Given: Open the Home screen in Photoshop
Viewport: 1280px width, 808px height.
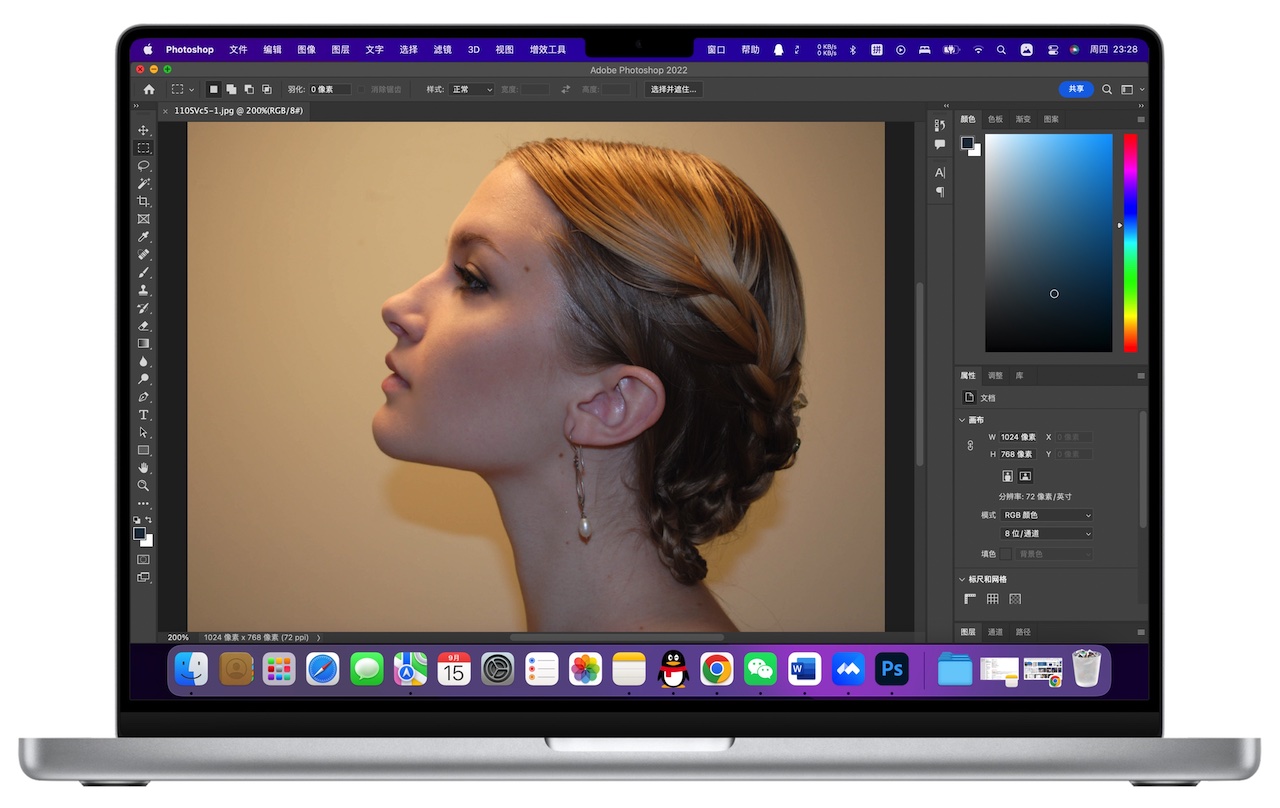Looking at the screenshot, I should (x=148, y=89).
